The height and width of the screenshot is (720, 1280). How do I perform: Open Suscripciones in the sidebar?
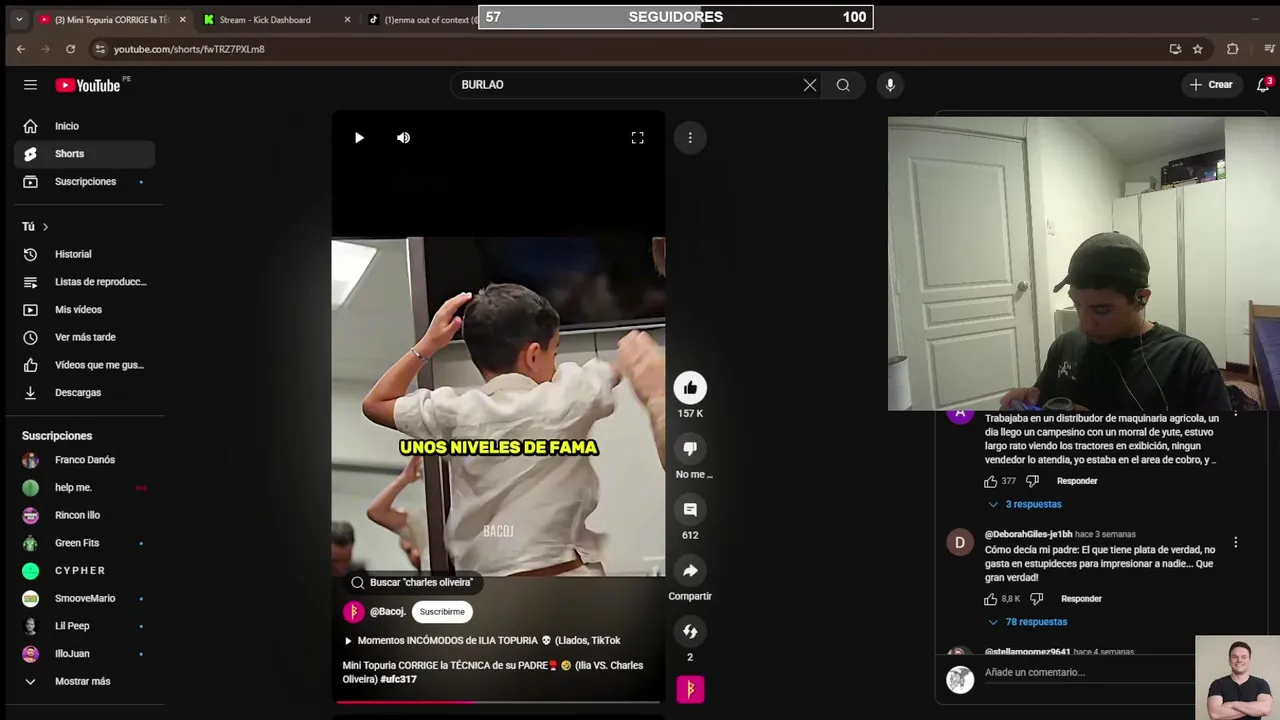click(x=85, y=182)
